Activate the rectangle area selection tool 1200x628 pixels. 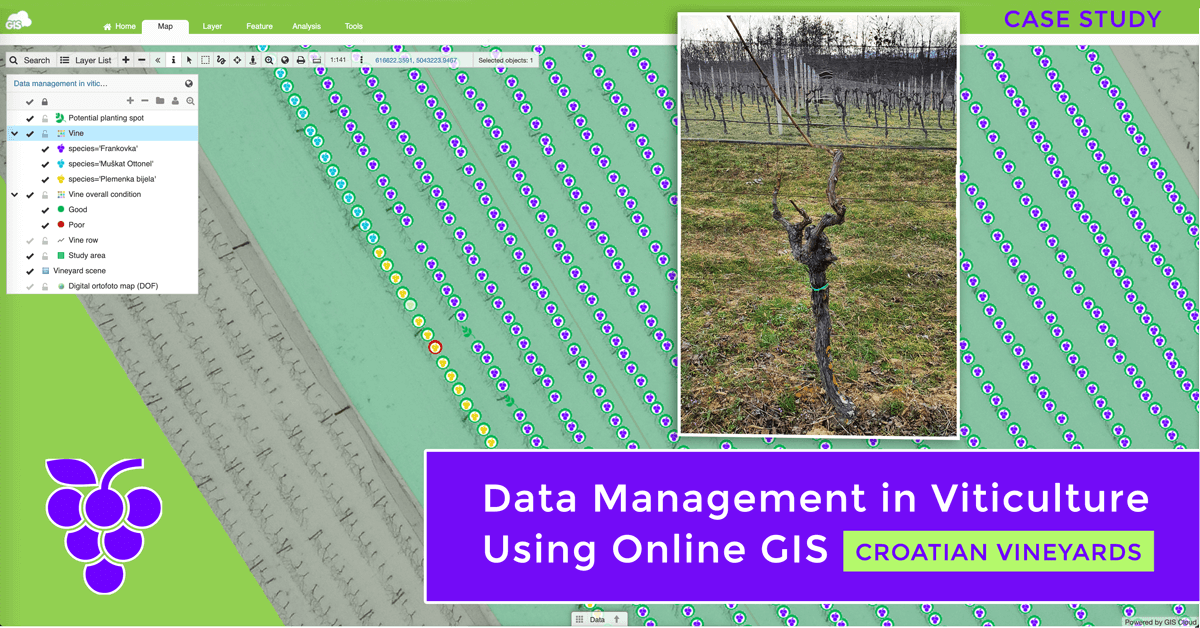tap(205, 60)
